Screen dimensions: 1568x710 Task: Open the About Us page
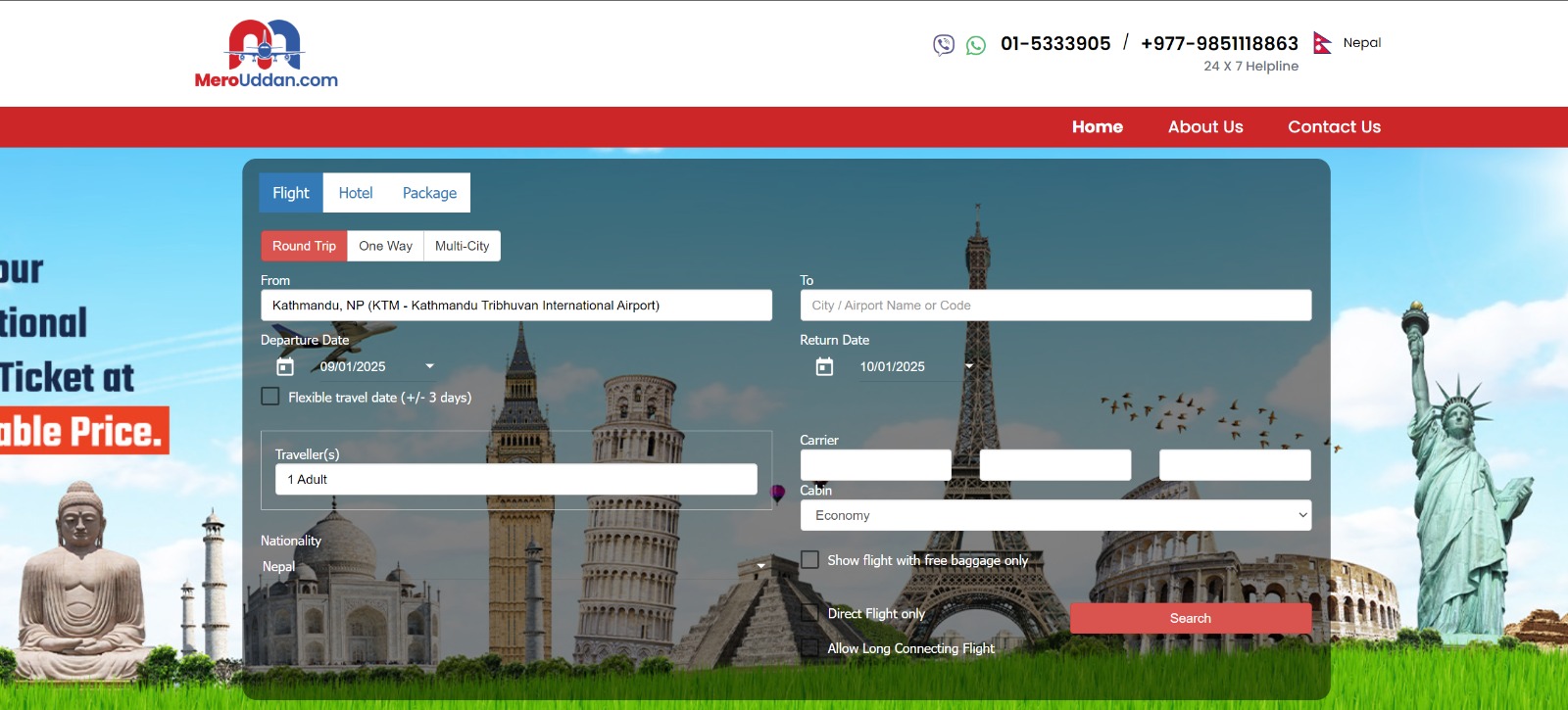tap(1204, 127)
